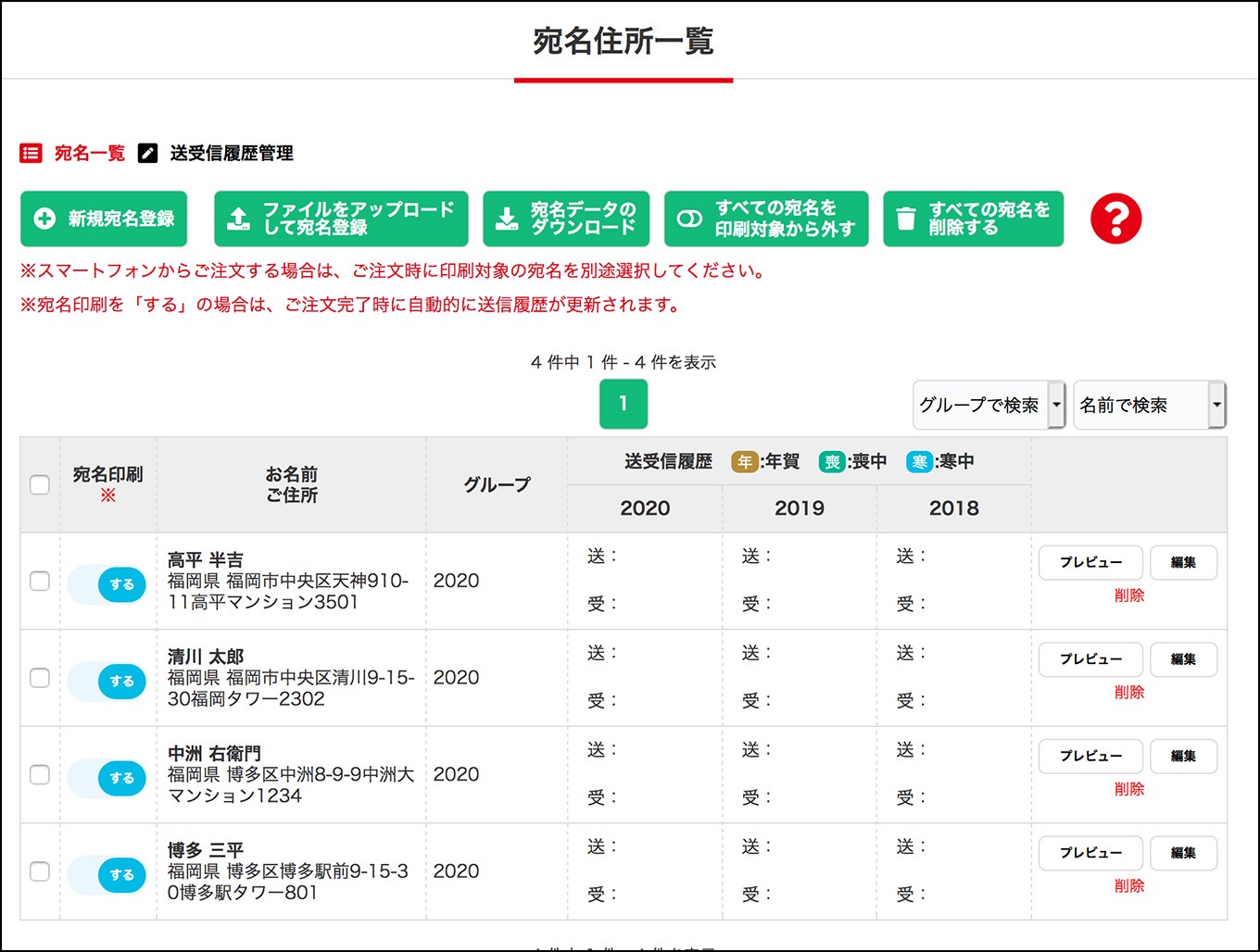This screenshot has width=1260, height=952.
Task: Click group value 2020 in 博多 三平 row
Action: (x=457, y=871)
